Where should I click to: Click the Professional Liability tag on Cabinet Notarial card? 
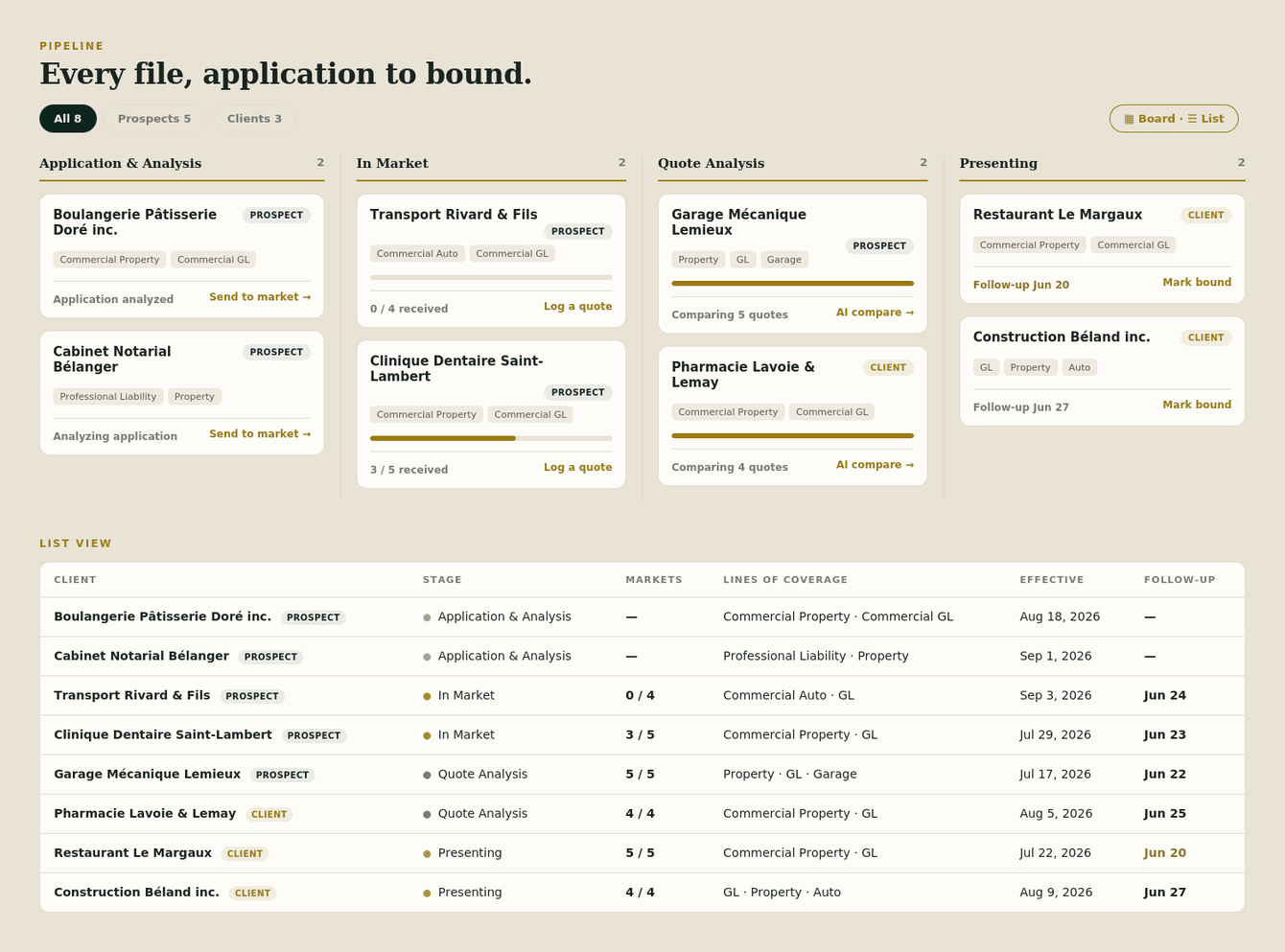pos(108,397)
